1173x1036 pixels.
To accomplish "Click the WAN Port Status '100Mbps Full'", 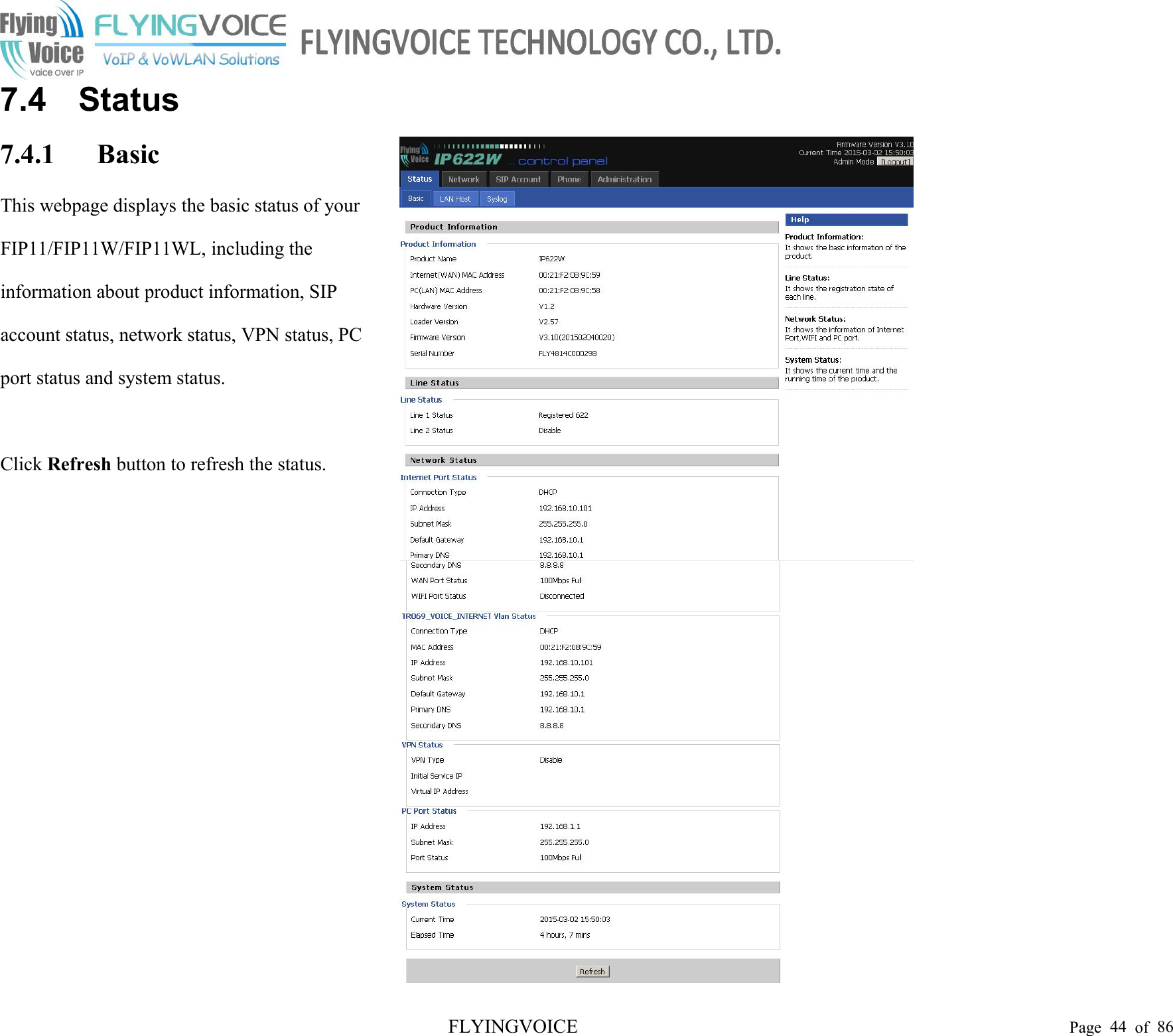I will click(561, 580).
